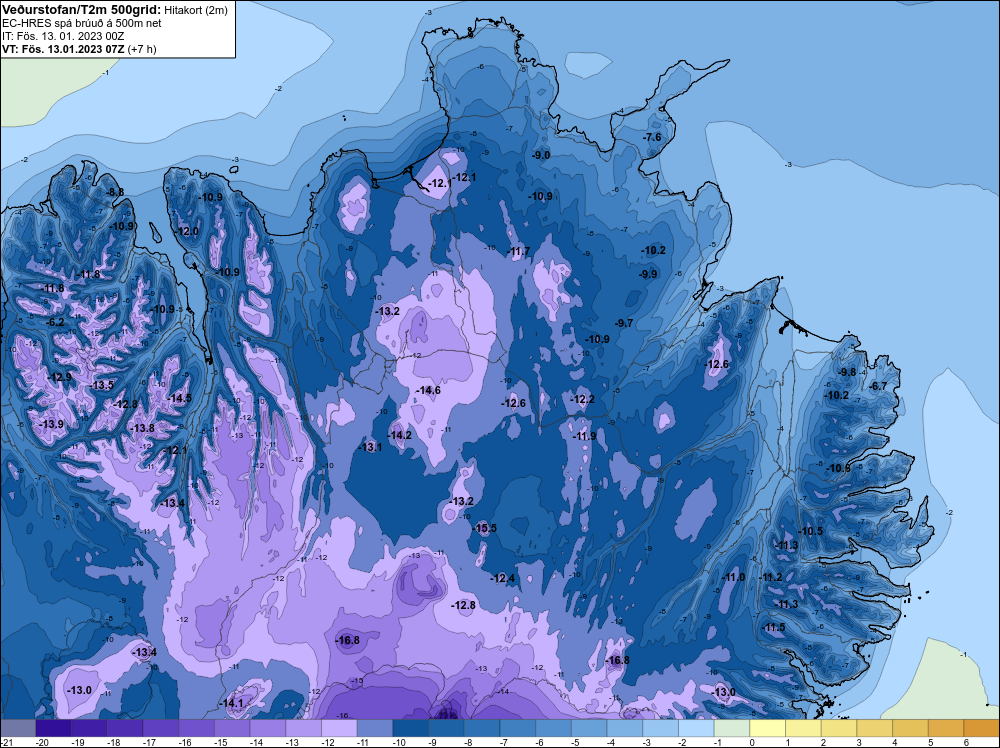Screen dimensions: 1000x748
Task: Select the legend swatch labeled -15
Action: pyautogui.click(x=232, y=728)
